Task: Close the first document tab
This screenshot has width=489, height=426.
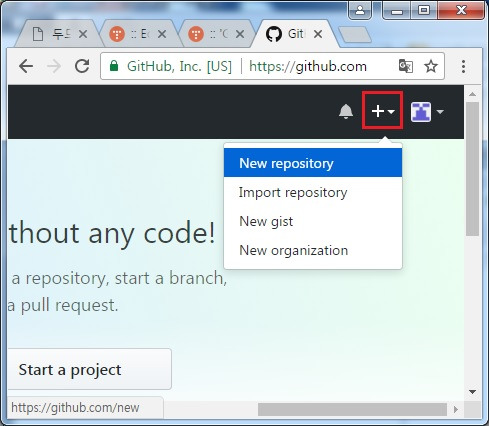Action: pyautogui.click(x=83, y=34)
